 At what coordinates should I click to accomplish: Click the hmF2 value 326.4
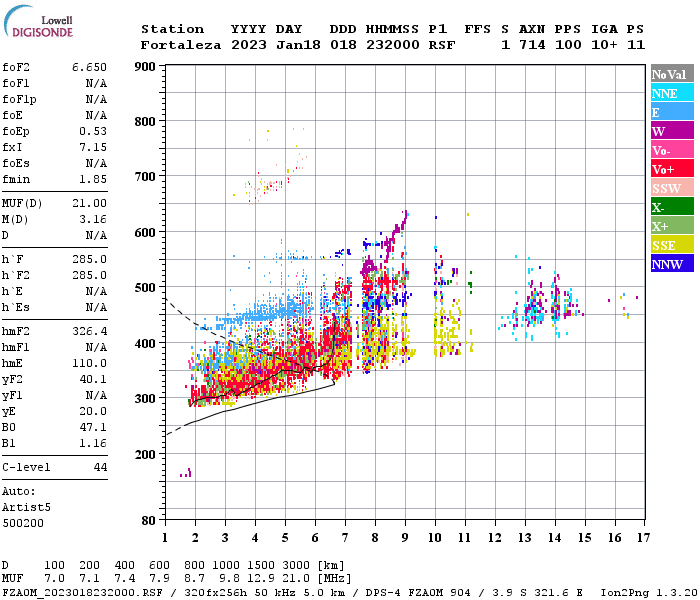pos(90,332)
